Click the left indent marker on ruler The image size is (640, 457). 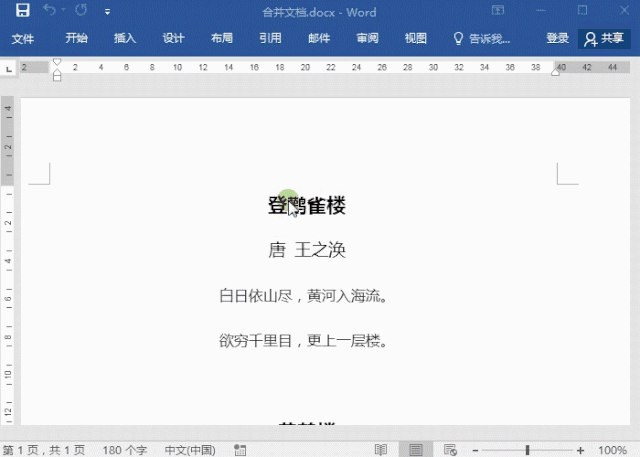(x=57, y=76)
